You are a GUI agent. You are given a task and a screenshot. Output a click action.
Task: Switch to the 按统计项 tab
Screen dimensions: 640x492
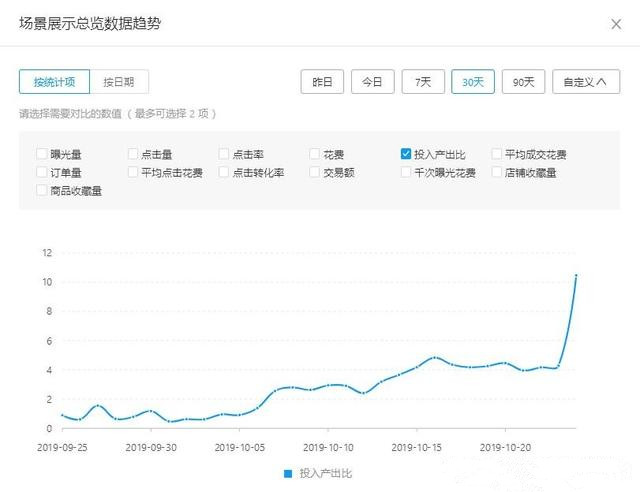[54, 82]
